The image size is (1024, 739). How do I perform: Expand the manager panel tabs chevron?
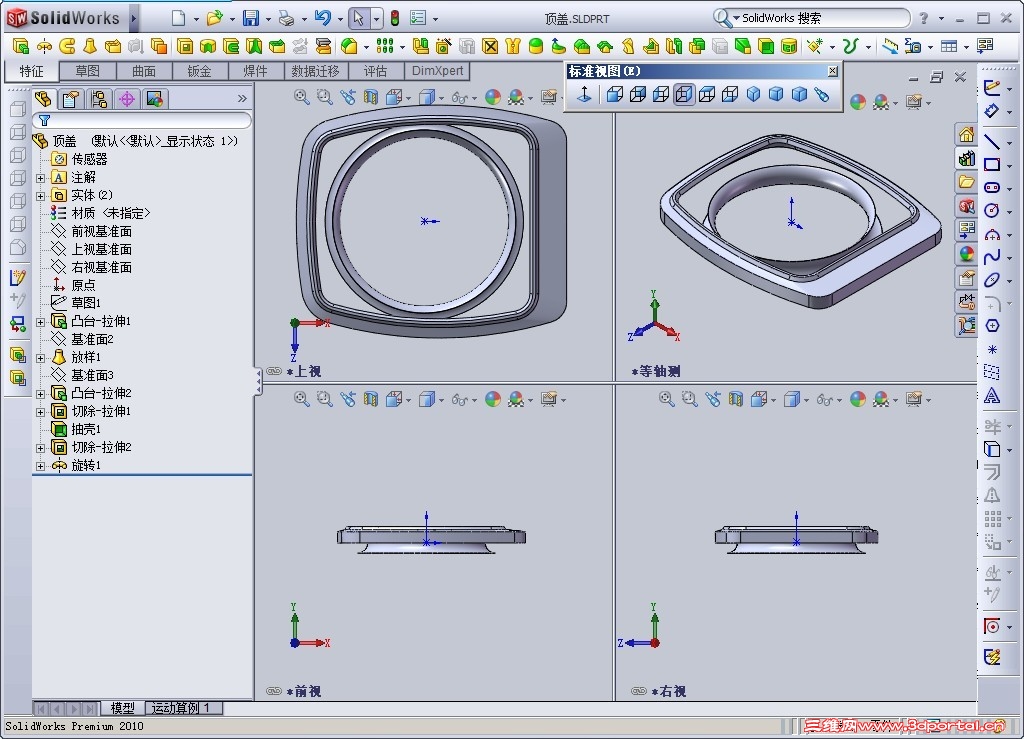pyautogui.click(x=242, y=99)
